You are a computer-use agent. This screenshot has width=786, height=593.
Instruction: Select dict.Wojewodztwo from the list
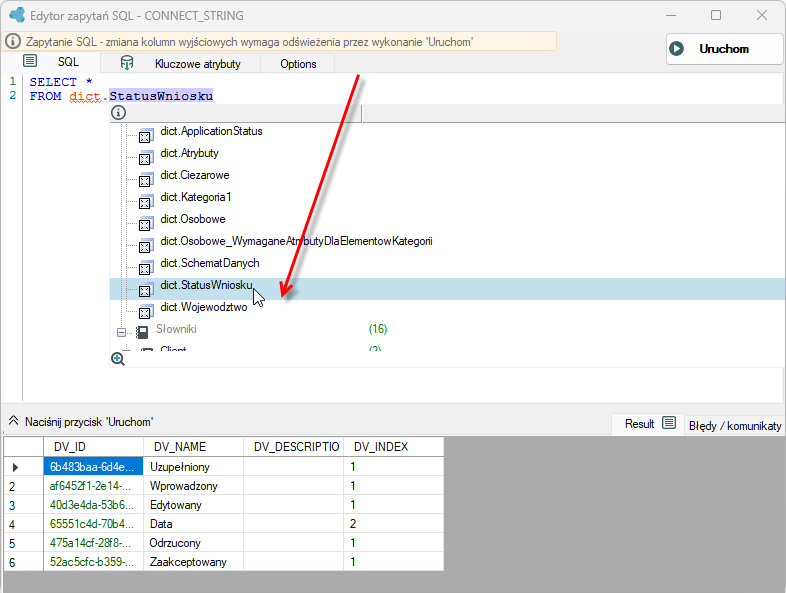pyautogui.click(x=204, y=307)
